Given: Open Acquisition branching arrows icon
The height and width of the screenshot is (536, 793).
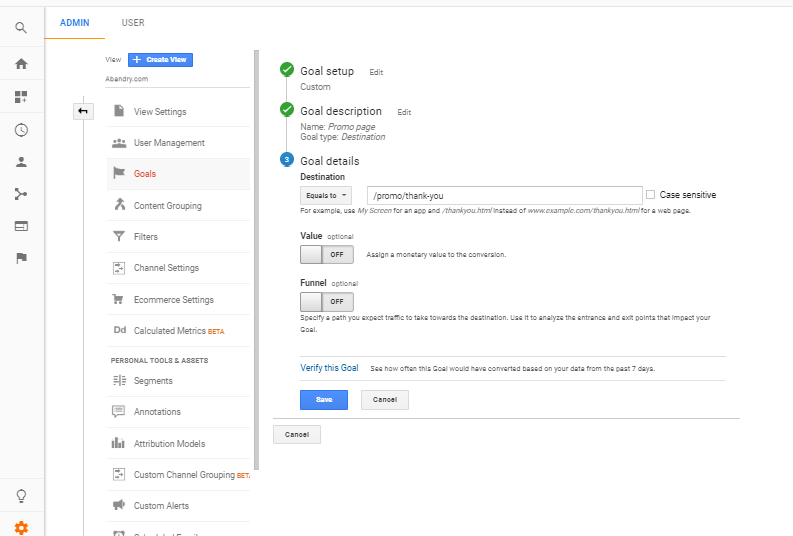Looking at the screenshot, I should click(x=21, y=194).
